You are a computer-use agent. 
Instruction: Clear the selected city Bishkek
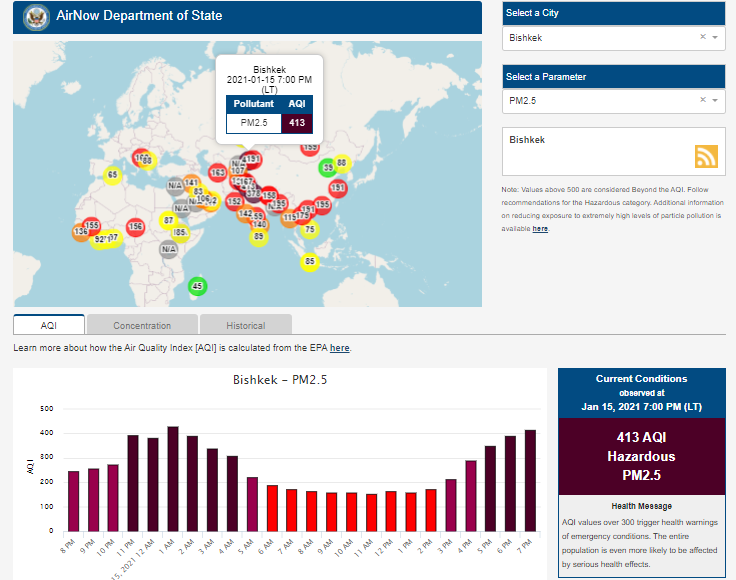[x=702, y=37]
